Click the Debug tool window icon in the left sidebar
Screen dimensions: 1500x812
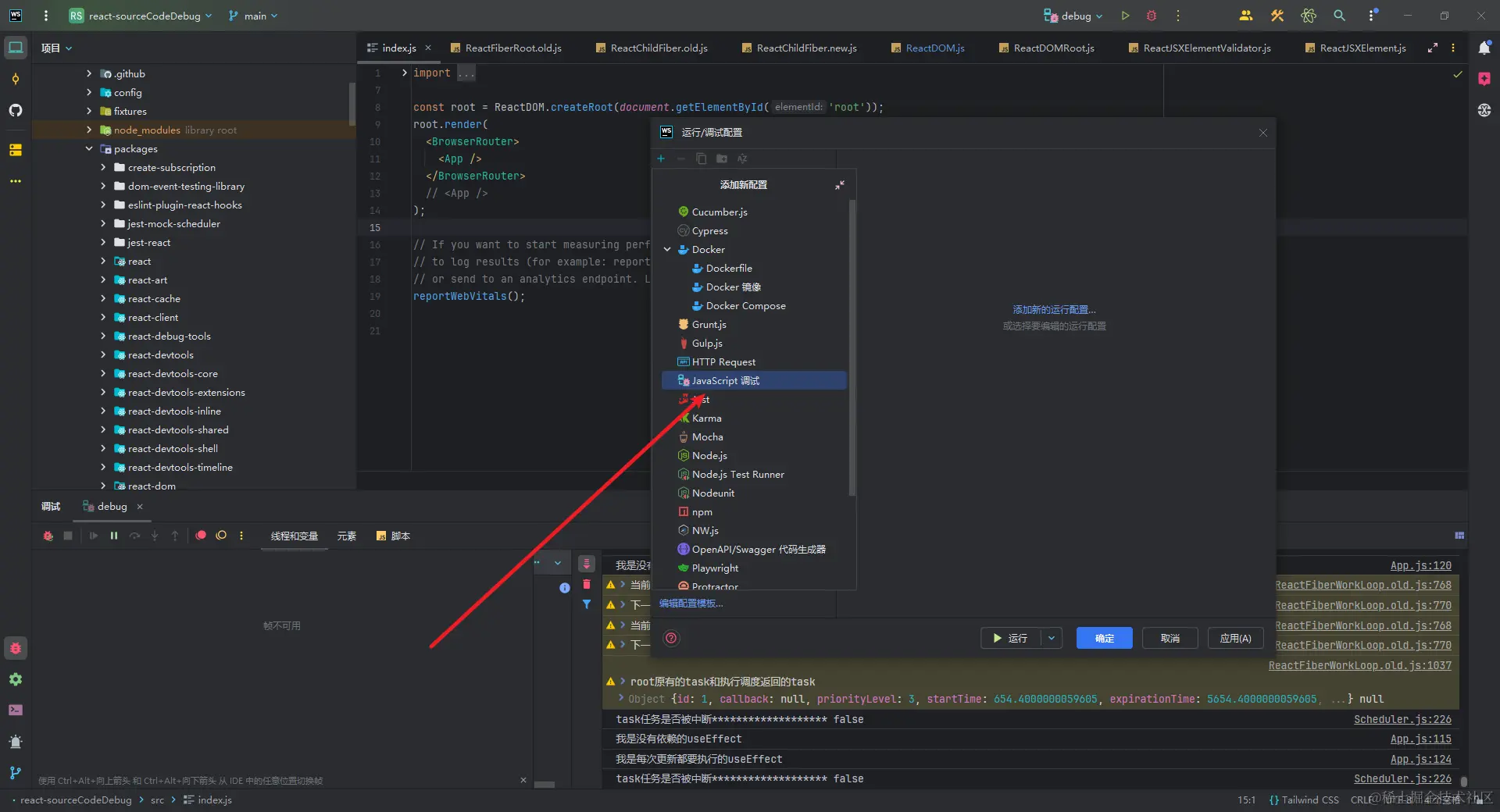(x=16, y=648)
